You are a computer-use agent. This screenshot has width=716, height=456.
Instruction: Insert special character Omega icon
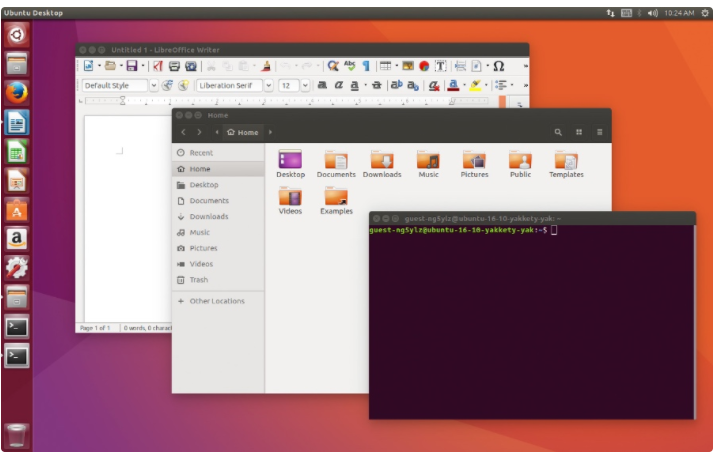tap(499, 66)
